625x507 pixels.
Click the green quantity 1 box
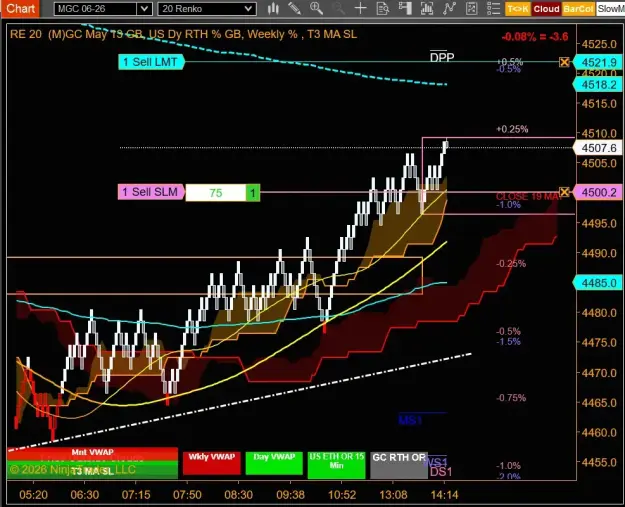point(253,193)
